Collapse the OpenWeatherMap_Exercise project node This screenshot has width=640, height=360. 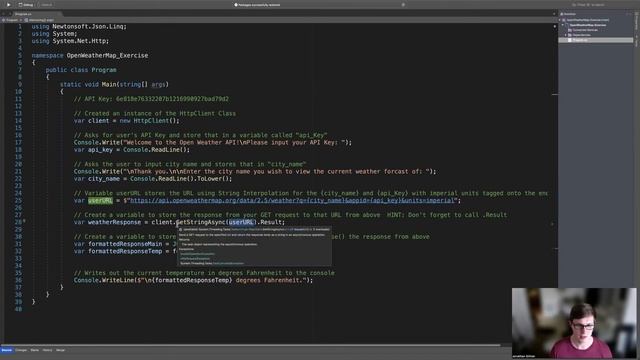[563, 25]
